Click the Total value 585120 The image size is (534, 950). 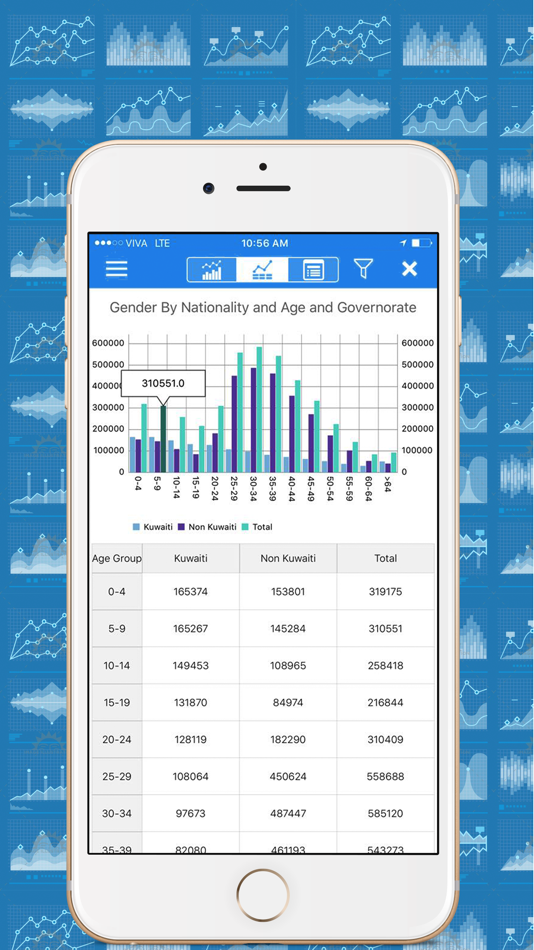click(x=385, y=813)
